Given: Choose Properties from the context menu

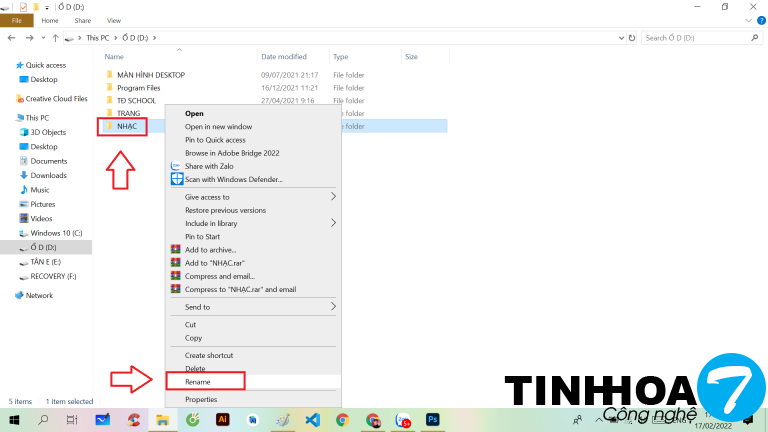Looking at the screenshot, I should tap(202, 399).
